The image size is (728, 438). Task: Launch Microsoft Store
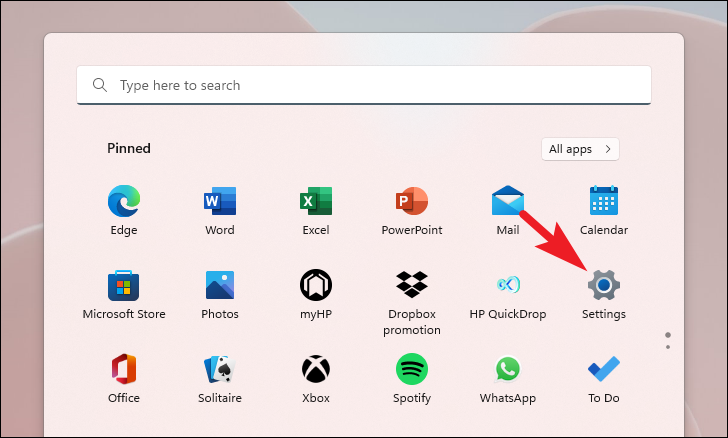tap(124, 294)
